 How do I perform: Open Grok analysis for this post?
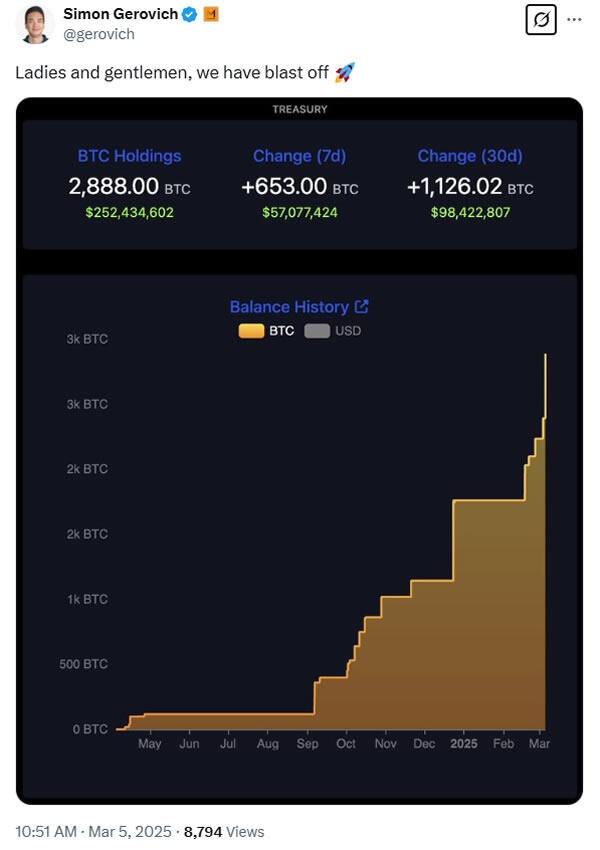point(541,20)
